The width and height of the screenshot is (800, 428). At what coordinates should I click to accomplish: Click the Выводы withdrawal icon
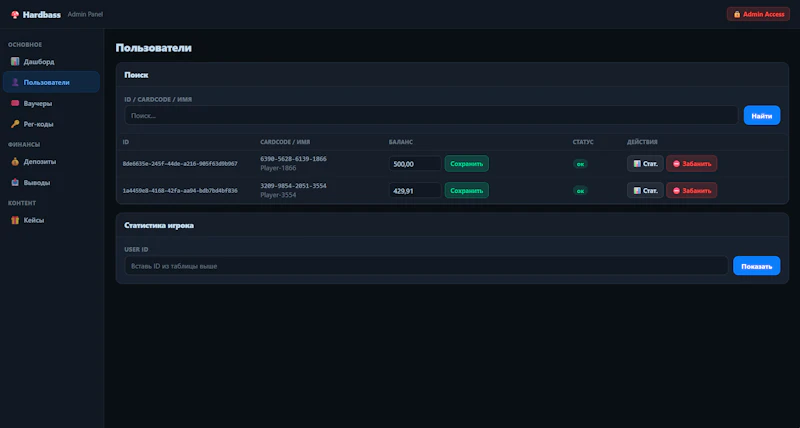point(15,182)
